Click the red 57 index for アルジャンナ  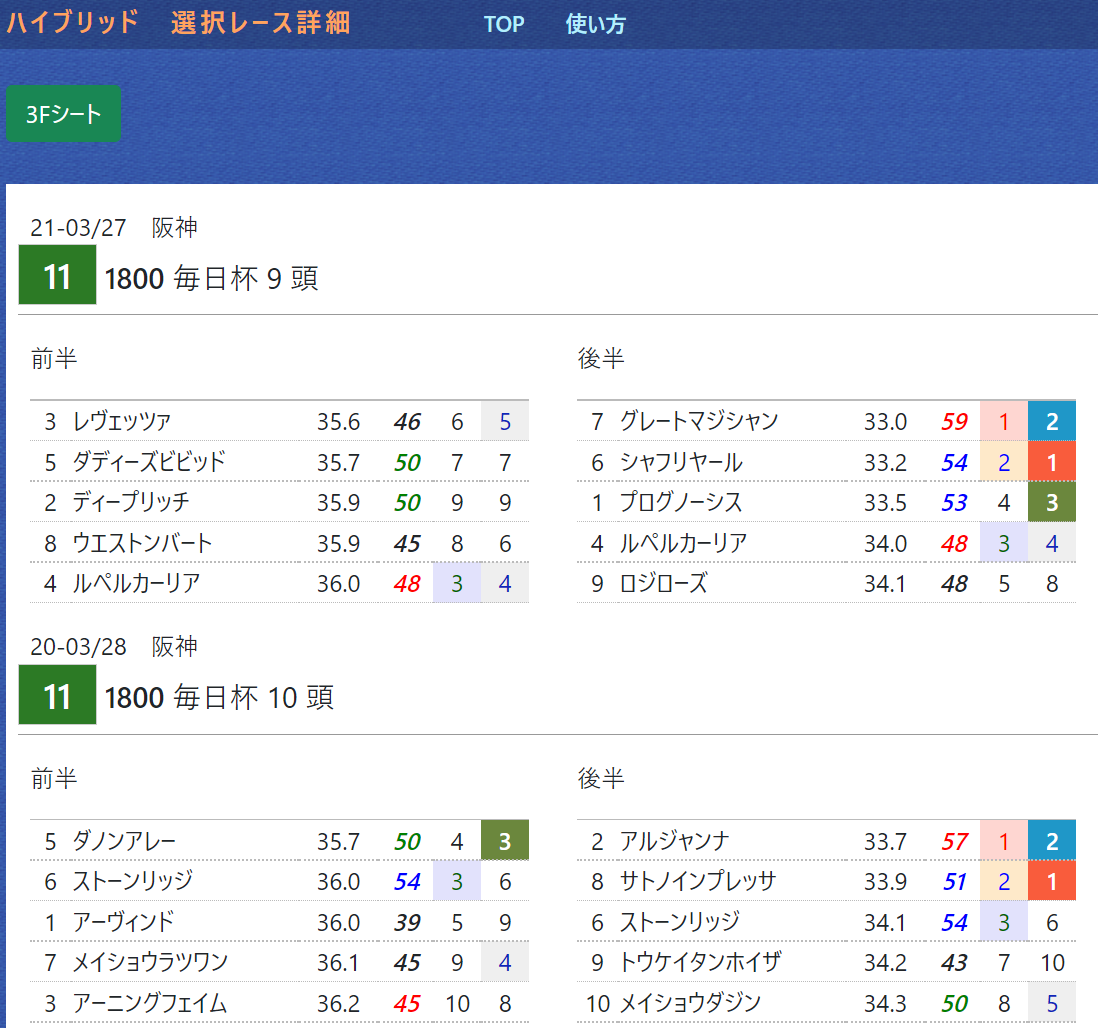954,841
